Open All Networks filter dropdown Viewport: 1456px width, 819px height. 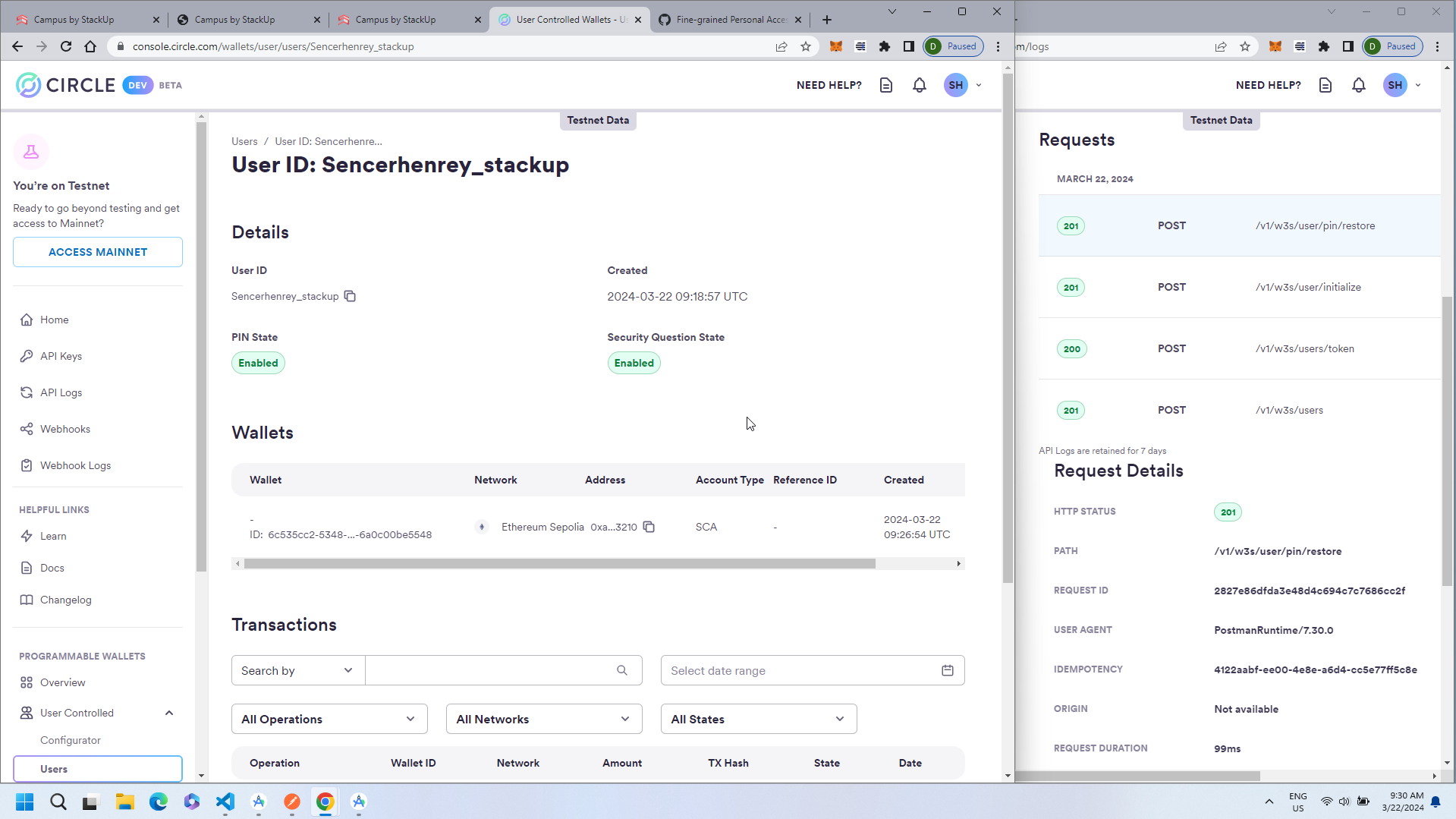[x=544, y=719]
